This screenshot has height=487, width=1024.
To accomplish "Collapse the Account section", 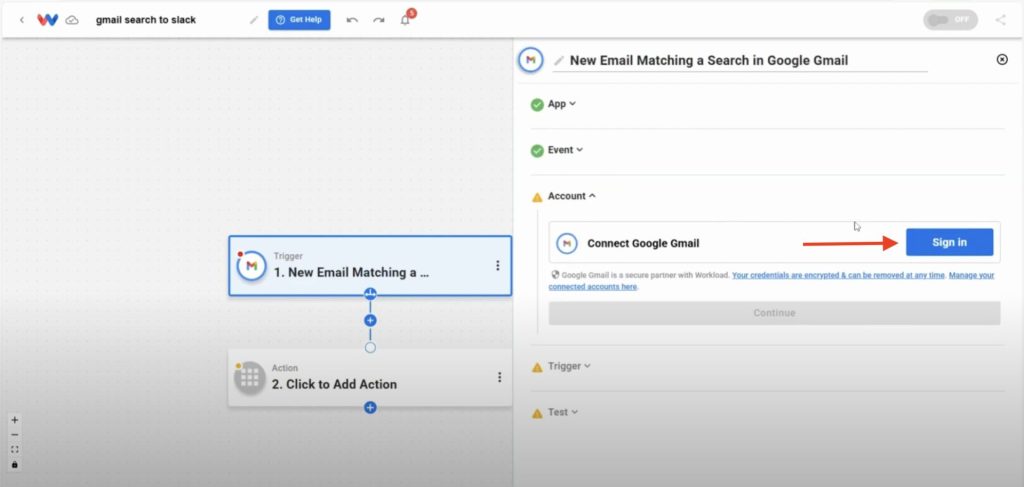I will [x=572, y=196].
